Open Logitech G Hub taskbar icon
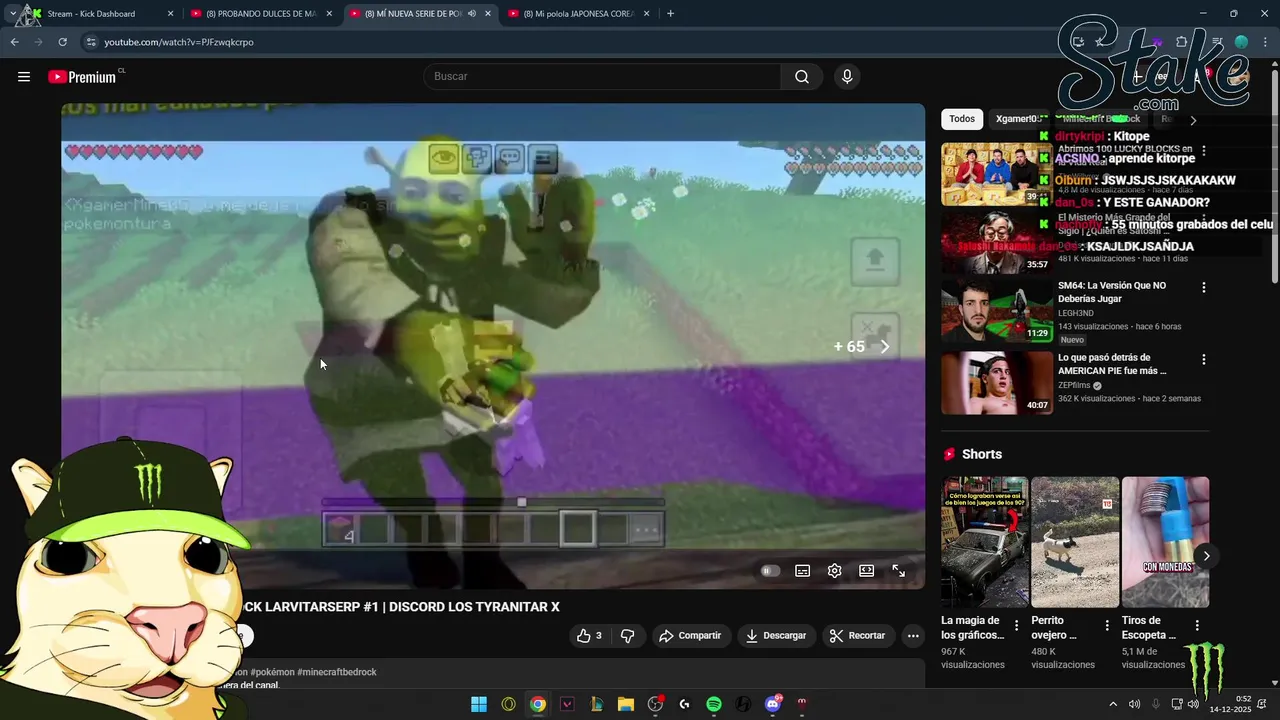Image resolution: width=1280 pixels, height=720 pixels. click(x=684, y=704)
